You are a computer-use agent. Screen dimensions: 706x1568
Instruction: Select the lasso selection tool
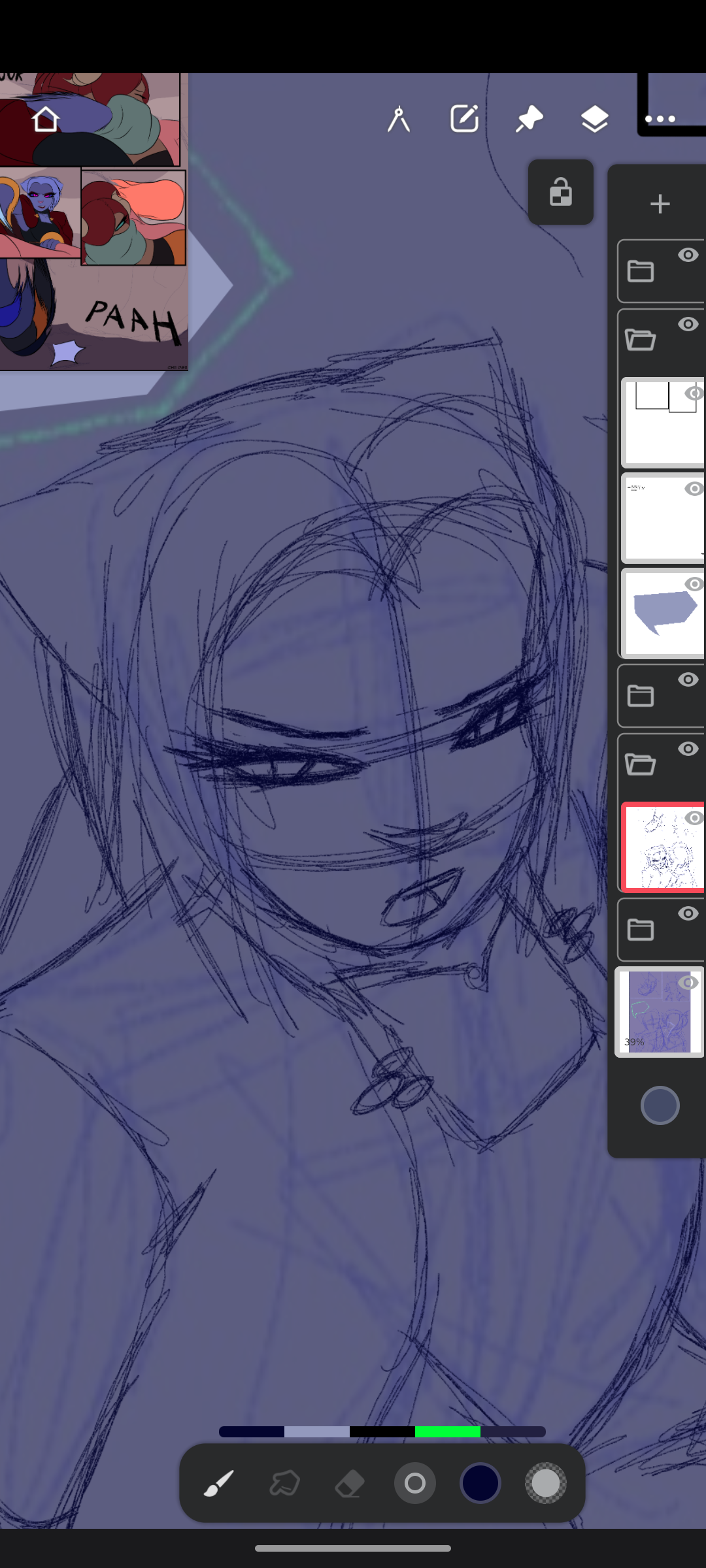click(x=284, y=1483)
